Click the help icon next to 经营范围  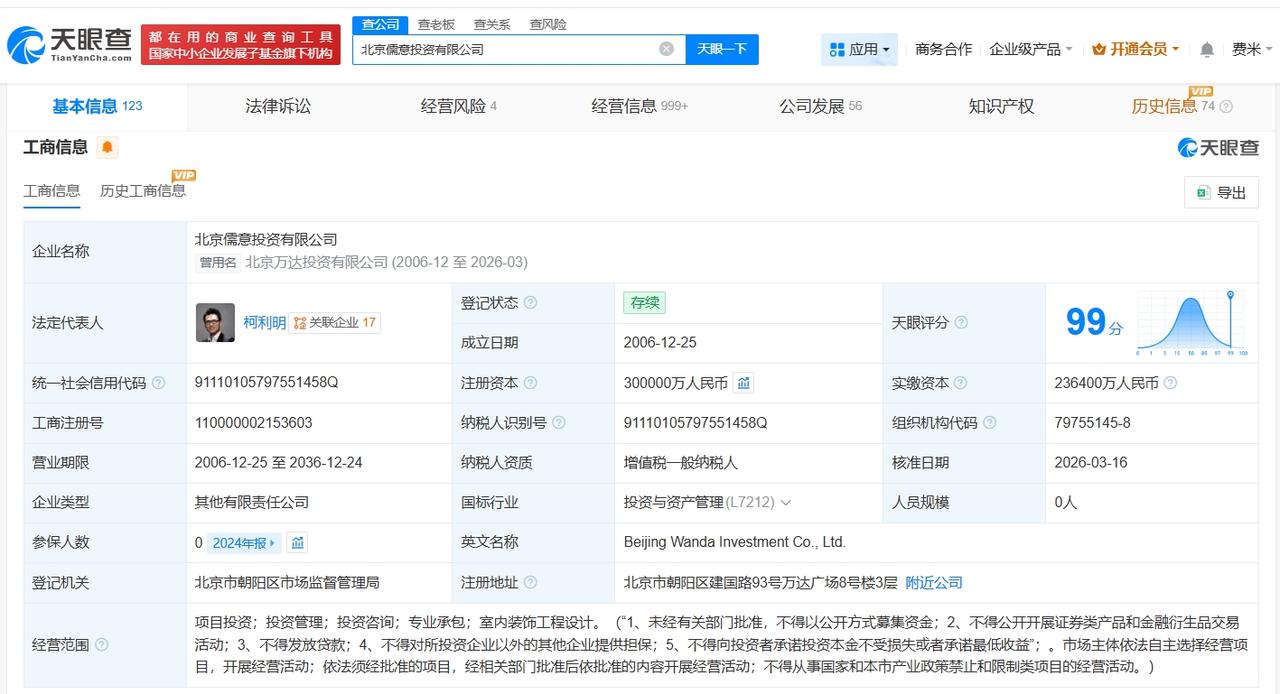(101, 645)
